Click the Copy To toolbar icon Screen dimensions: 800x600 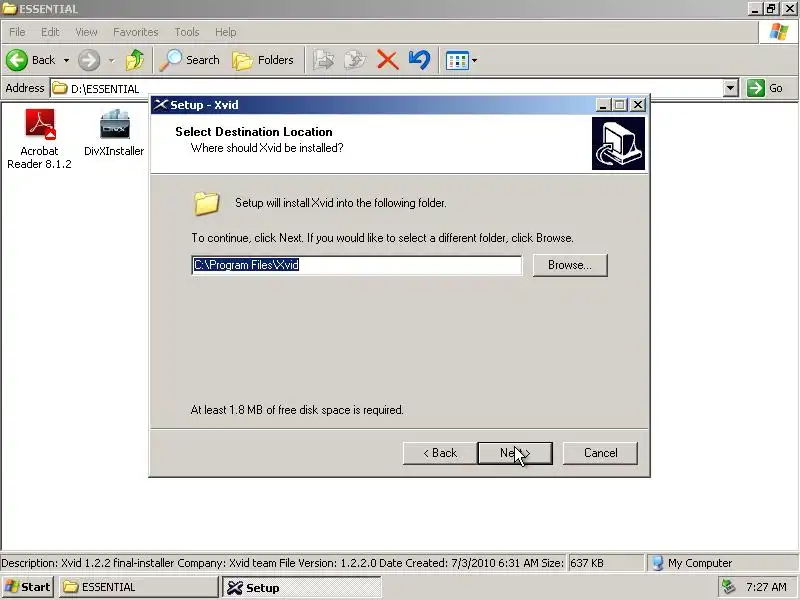pos(355,60)
